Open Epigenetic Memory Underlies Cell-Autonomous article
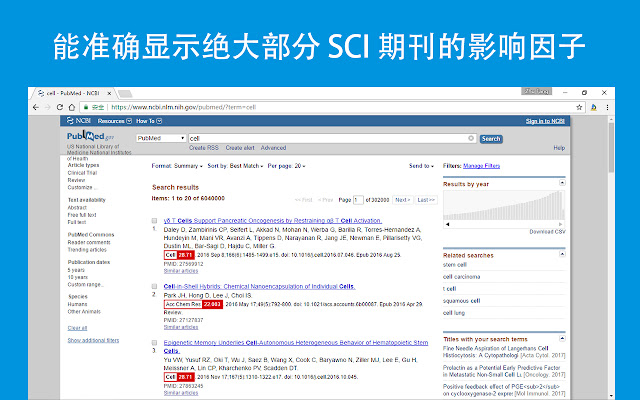The height and width of the screenshot is (400, 640). [296, 347]
